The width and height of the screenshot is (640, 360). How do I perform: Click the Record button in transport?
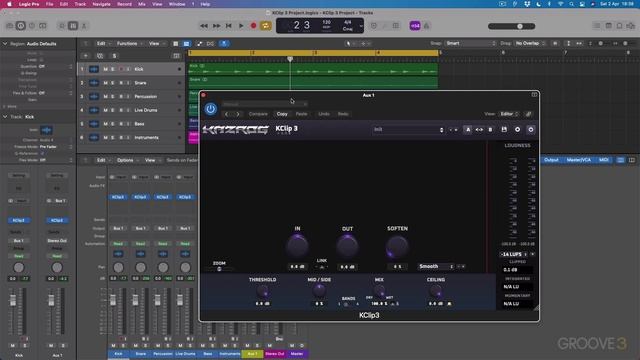coord(253,26)
